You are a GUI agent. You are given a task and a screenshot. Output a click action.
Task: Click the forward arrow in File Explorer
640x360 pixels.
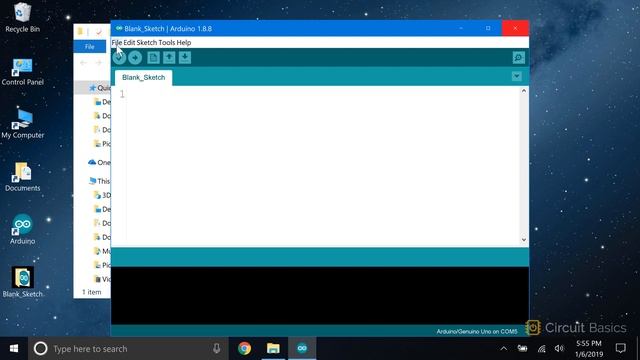(x=99, y=63)
